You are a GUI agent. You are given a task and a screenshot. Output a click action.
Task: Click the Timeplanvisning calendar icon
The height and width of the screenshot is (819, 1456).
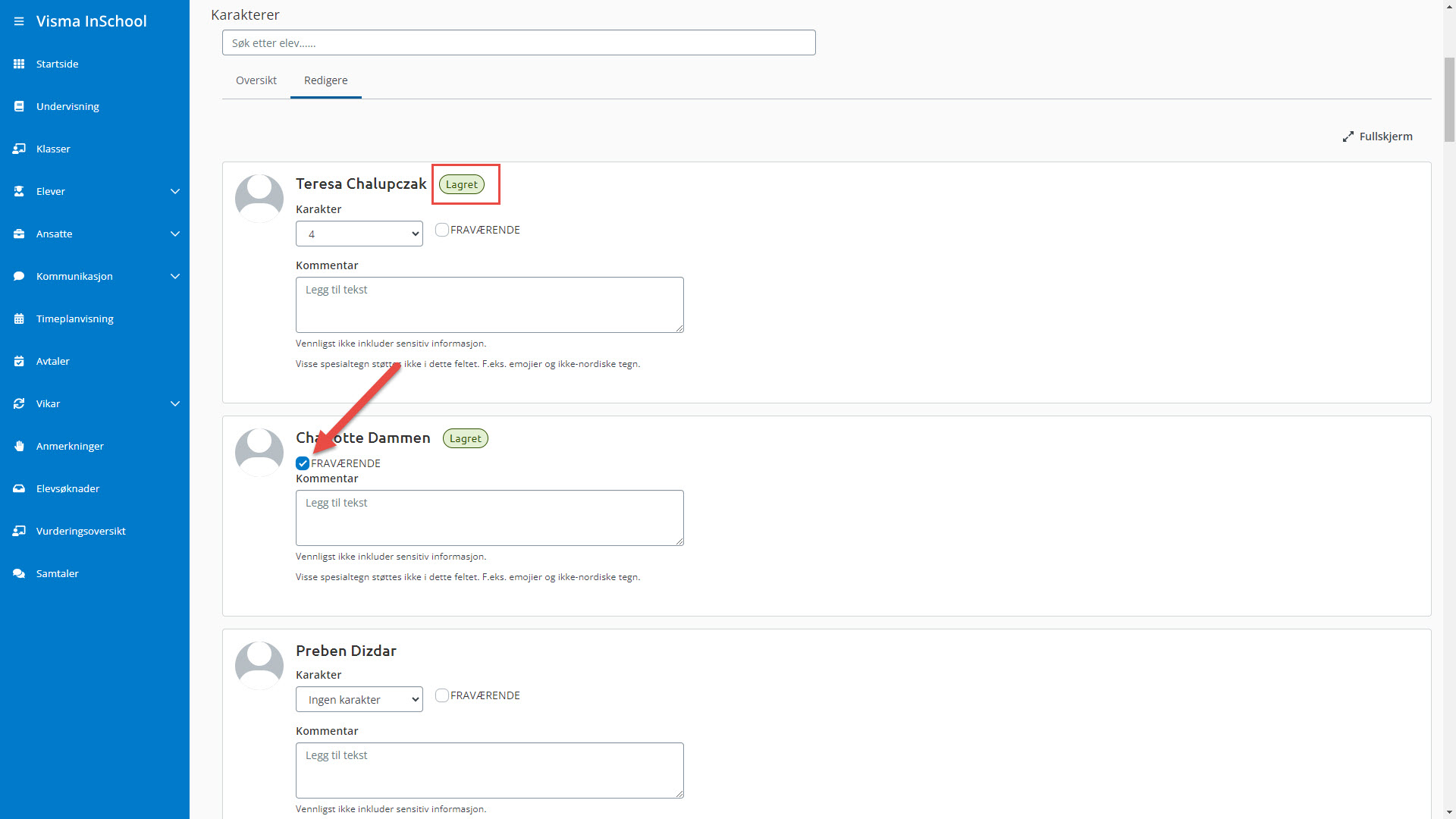coord(19,318)
